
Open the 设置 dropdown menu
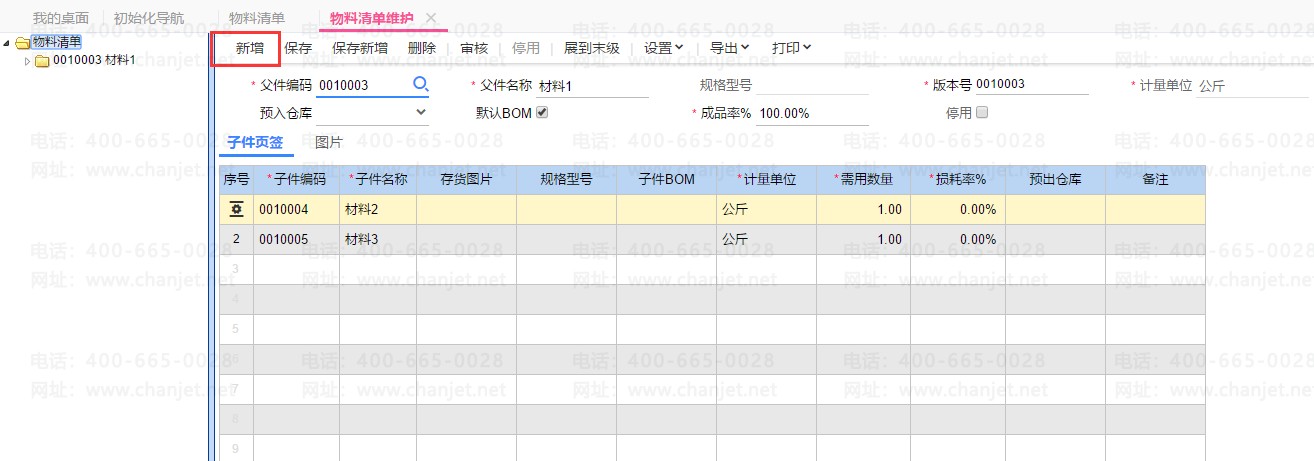pos(663,47)
